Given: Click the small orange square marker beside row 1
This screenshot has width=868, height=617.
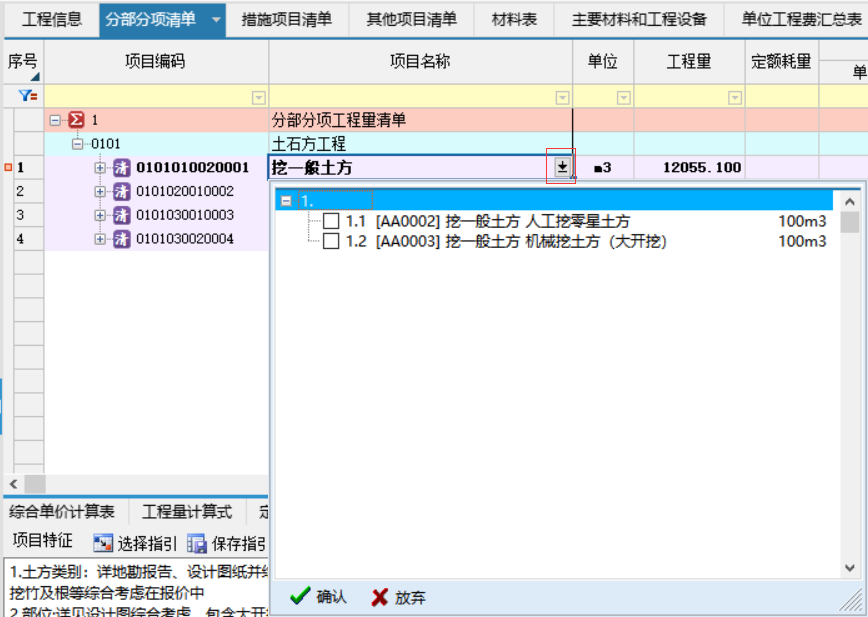Looking at the screenshot, I should 8,166.
